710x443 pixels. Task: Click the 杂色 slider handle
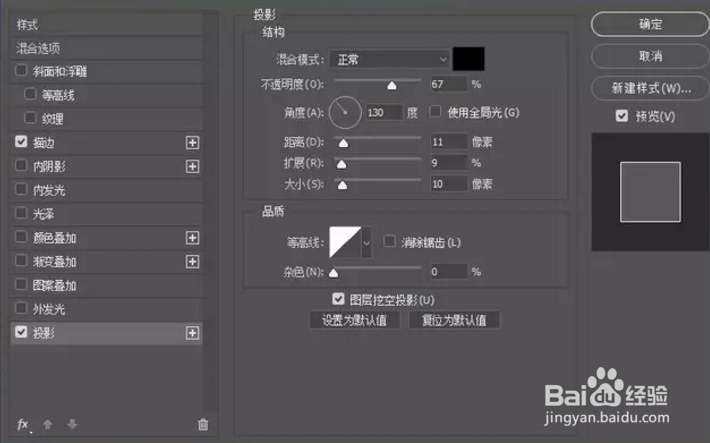pos(333,273)
